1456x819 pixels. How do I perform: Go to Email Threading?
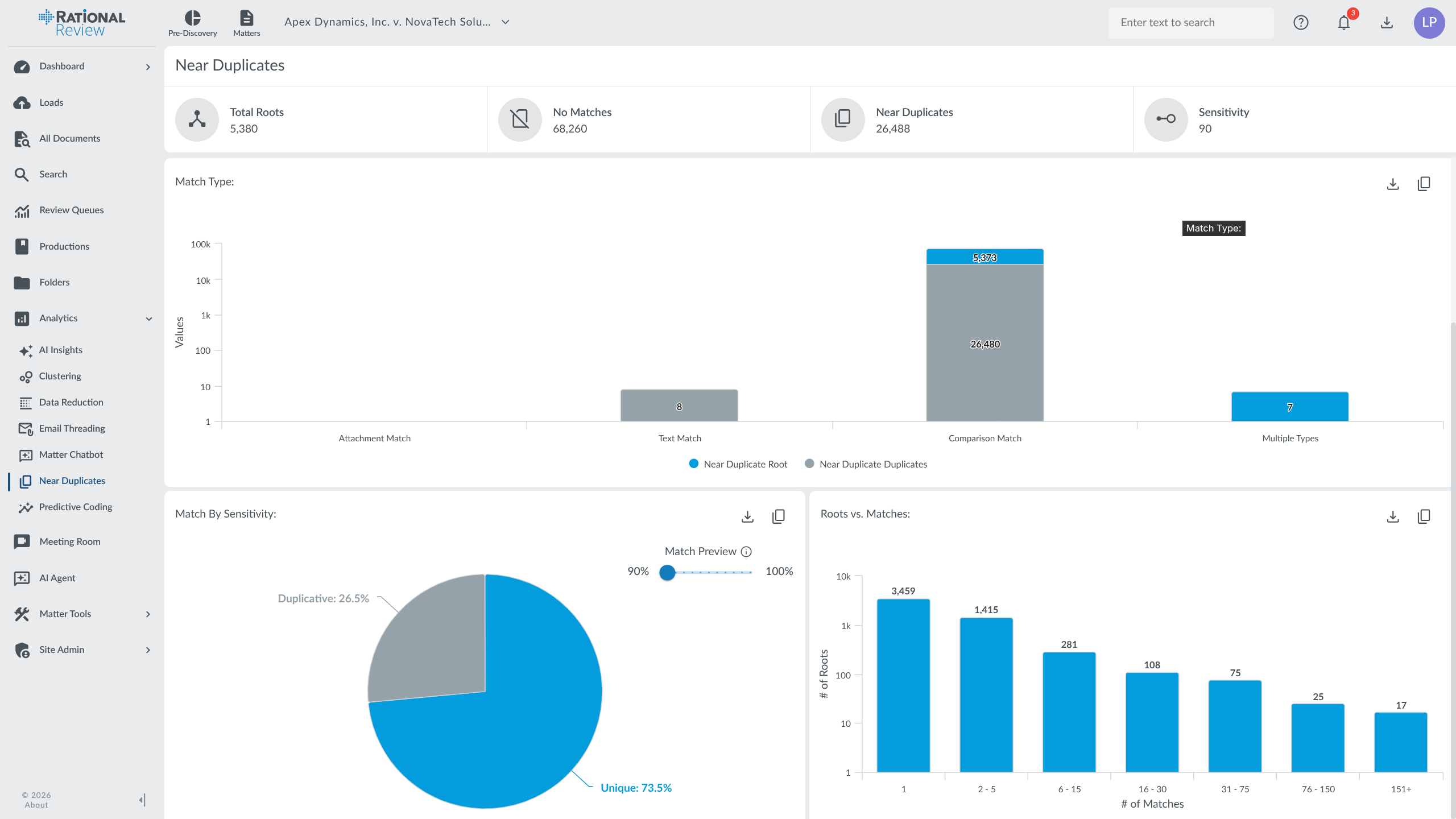(x=72, y=428)
